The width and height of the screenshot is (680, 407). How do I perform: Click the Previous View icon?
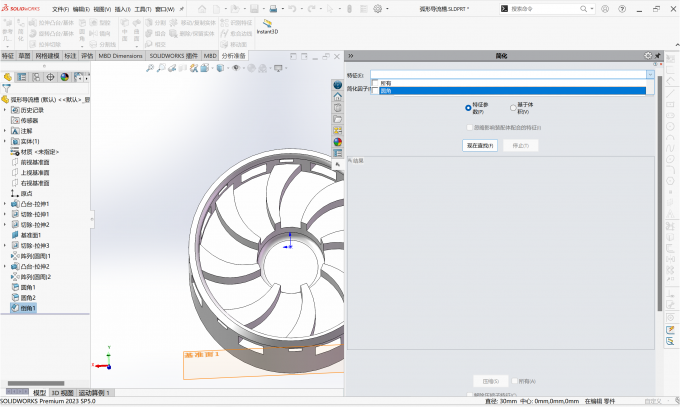[x=172, y=68]
